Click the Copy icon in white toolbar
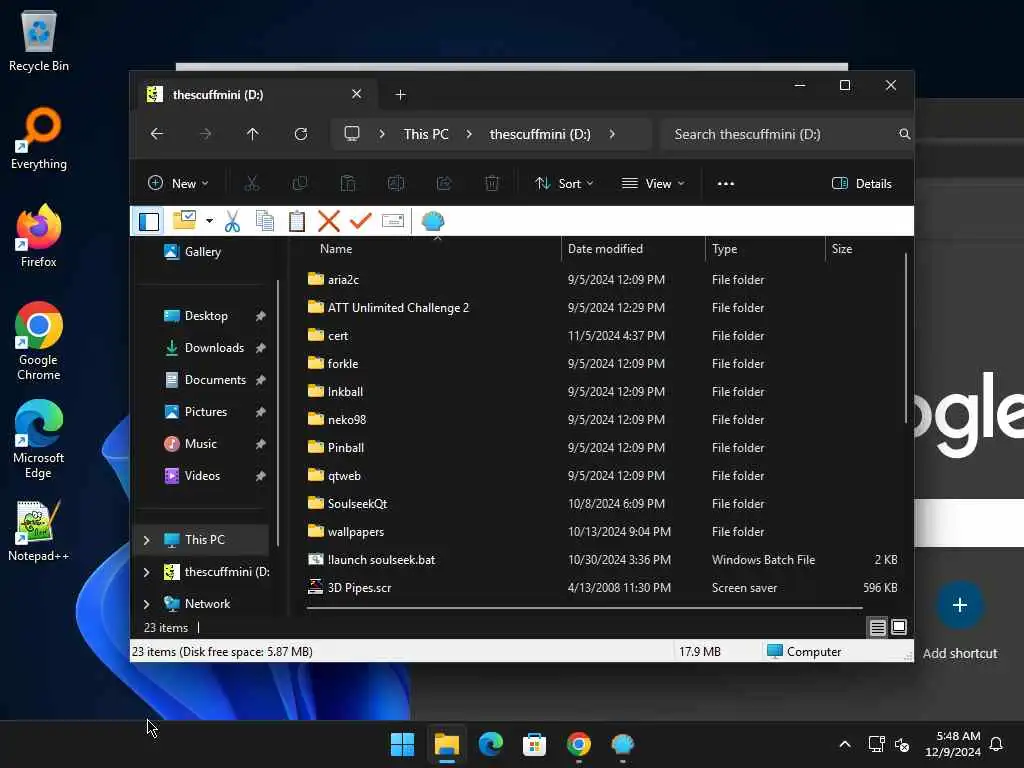This screenshot has height=768, width=1024. 264,221
